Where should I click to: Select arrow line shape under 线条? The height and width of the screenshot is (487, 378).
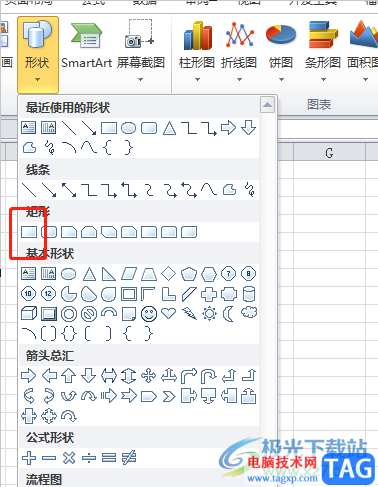pos(49,190)
